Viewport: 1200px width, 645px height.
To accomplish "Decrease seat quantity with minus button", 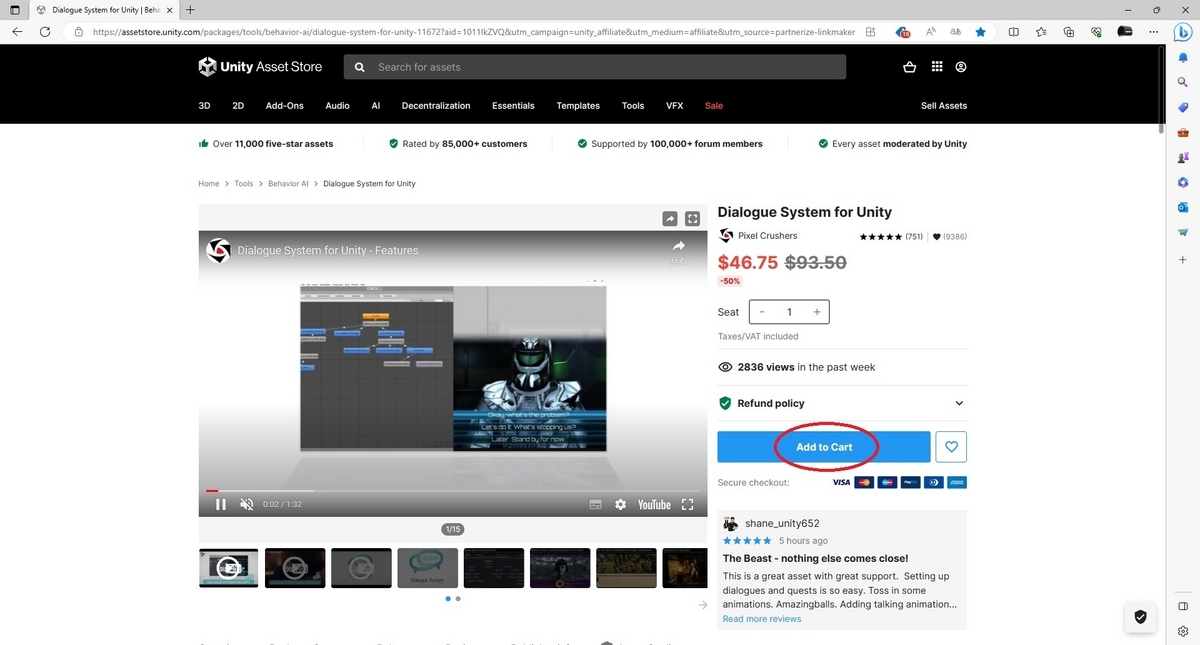I will coord(762,312).
